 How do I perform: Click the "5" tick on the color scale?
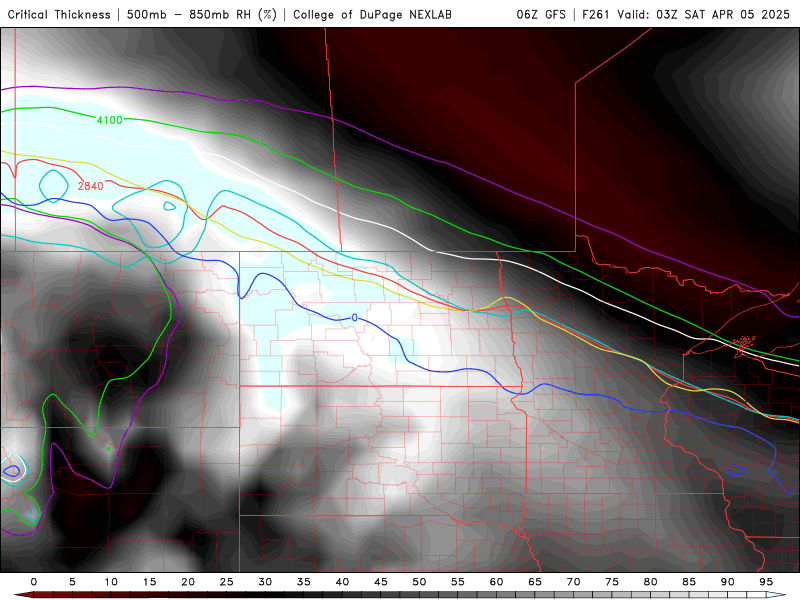[x=72, y=582]
